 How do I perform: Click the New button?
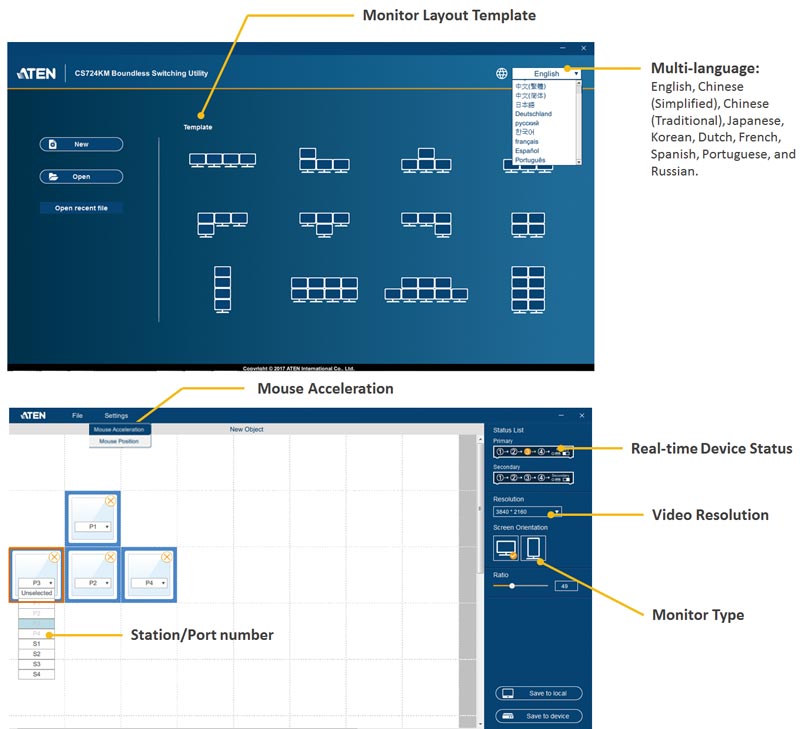point(81,144)
